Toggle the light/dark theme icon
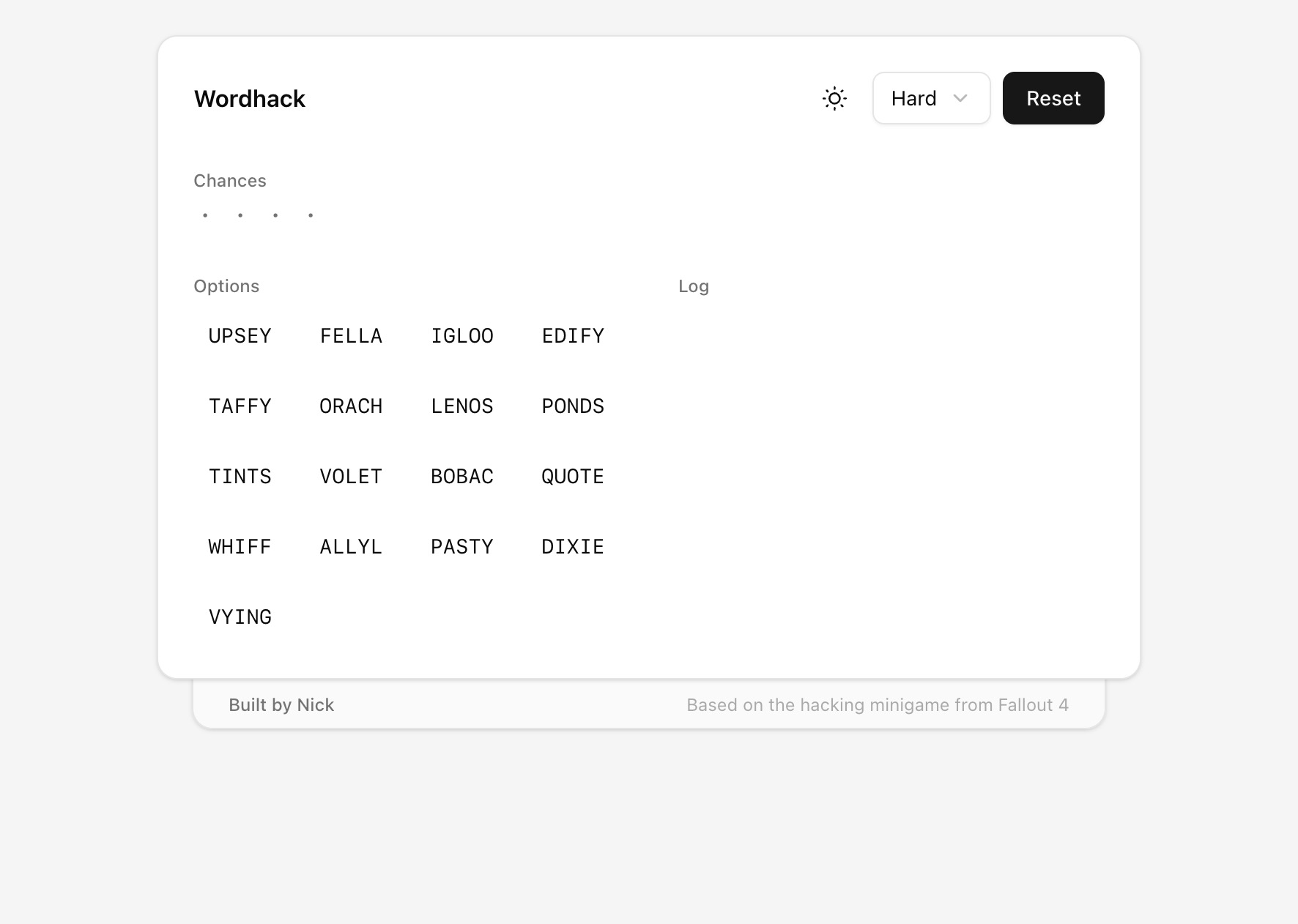1298x924 pixels. click(834, 98)
